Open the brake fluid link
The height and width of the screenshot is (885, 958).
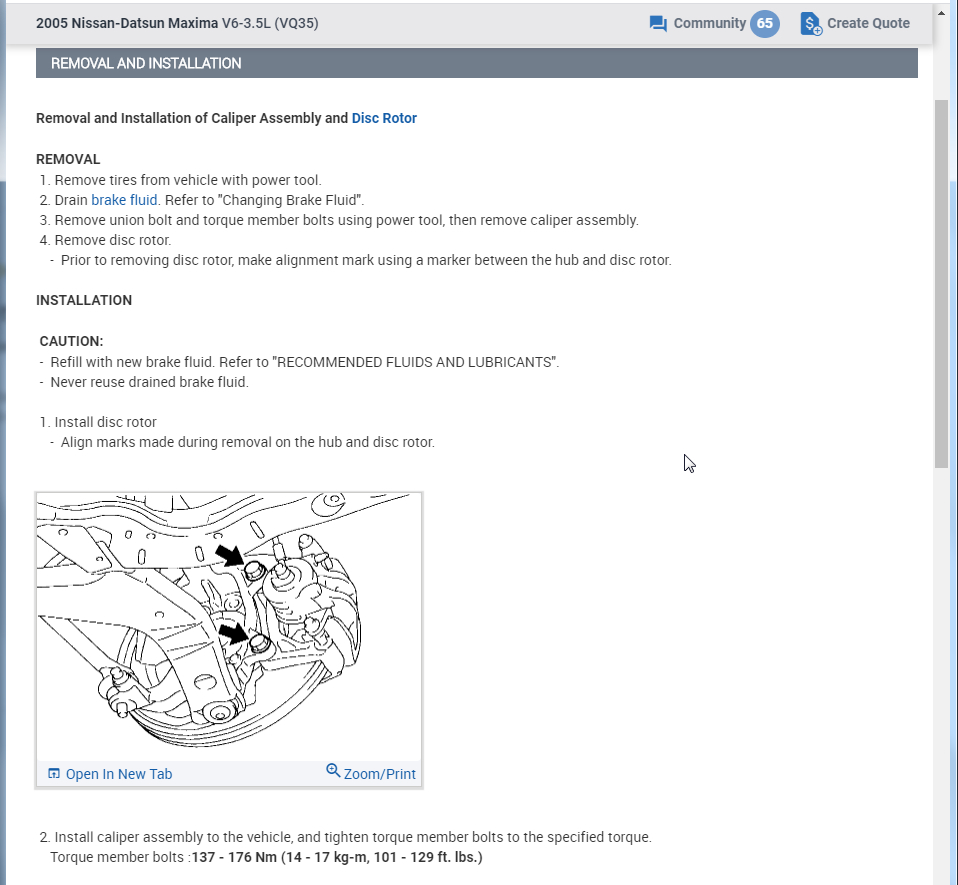(124, 200)
